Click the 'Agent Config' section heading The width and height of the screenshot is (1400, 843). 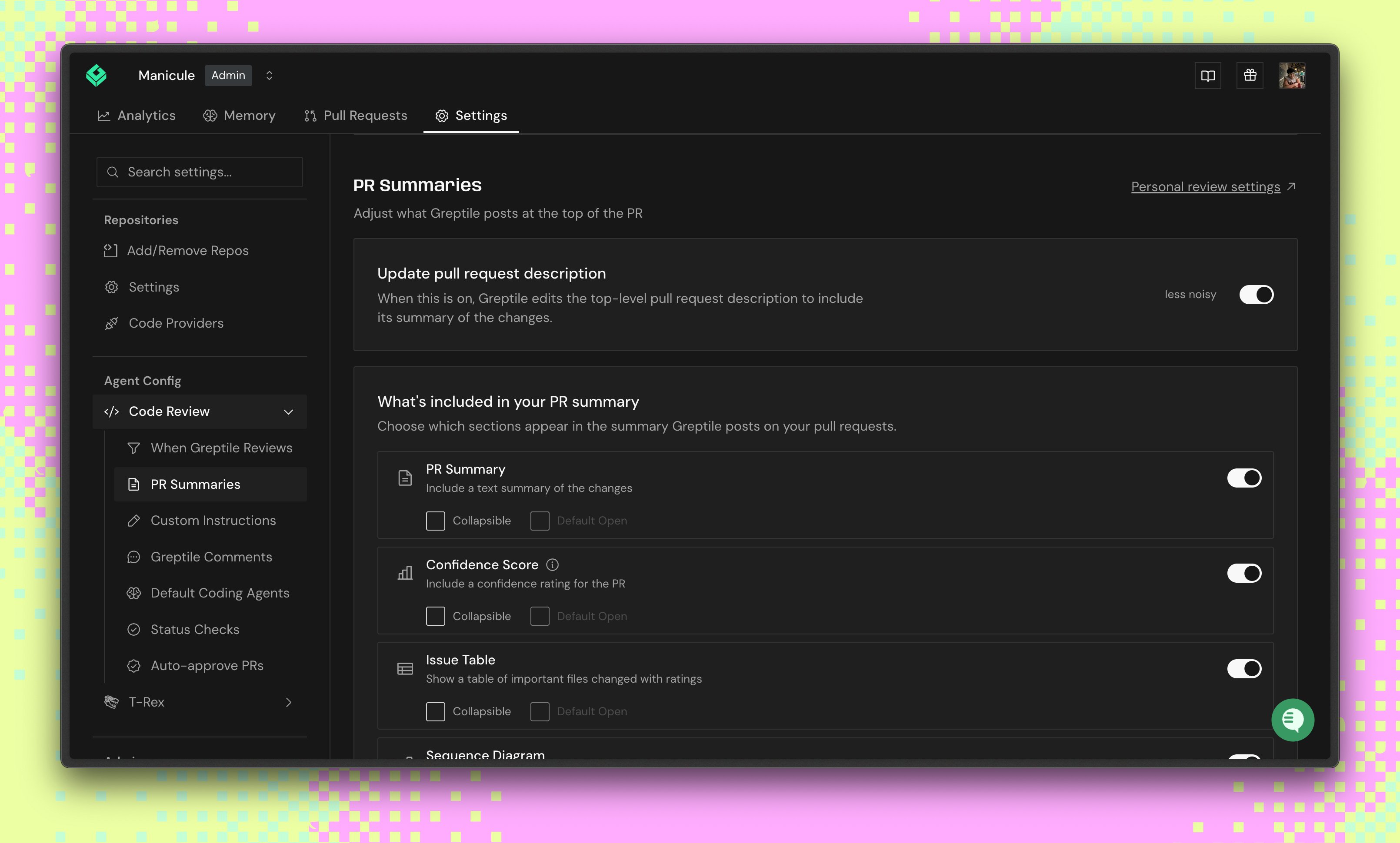(x=143, y=381)
